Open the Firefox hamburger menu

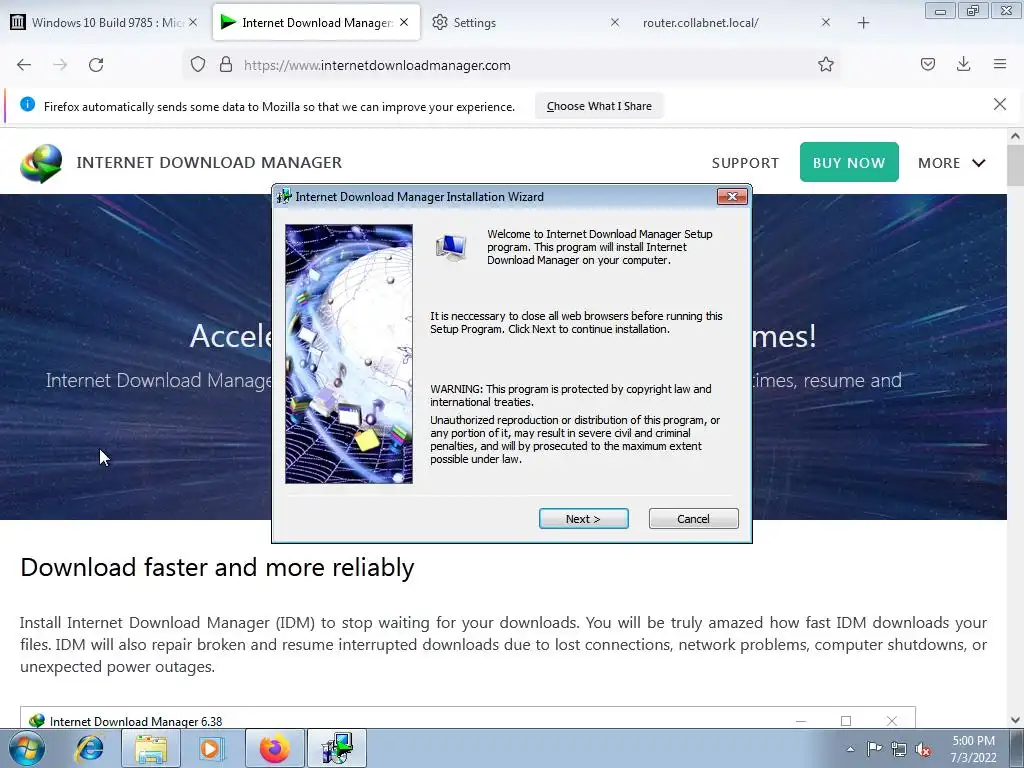coord(999,65)
